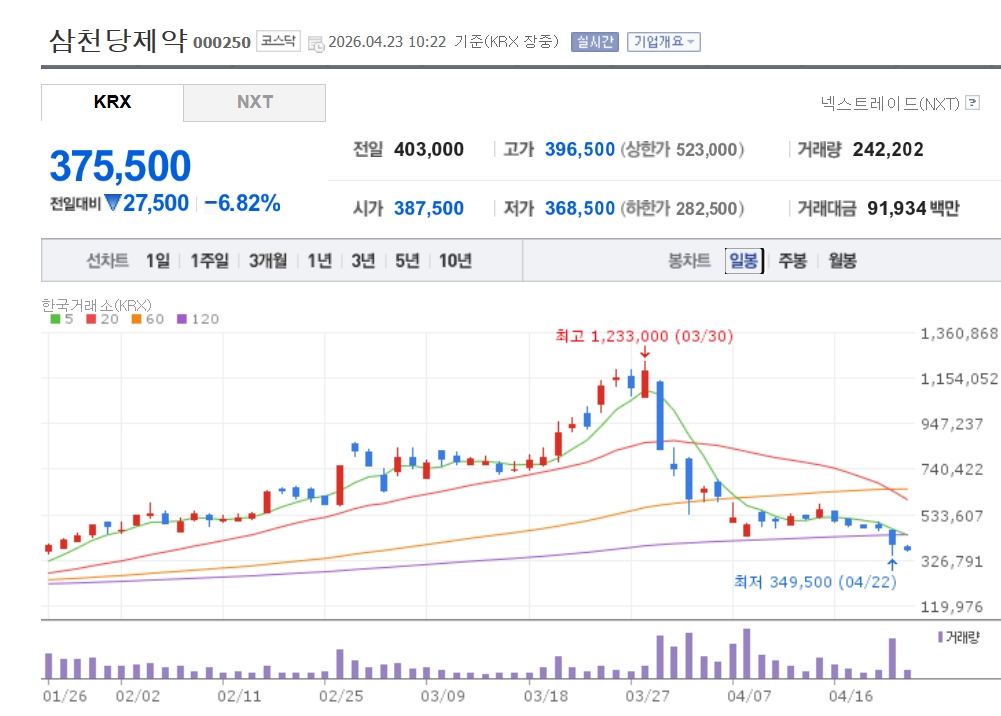Click the 최저 349,500 (04/22) annotation
This screenshot has width=1001, height=716.
click(815, 581)
